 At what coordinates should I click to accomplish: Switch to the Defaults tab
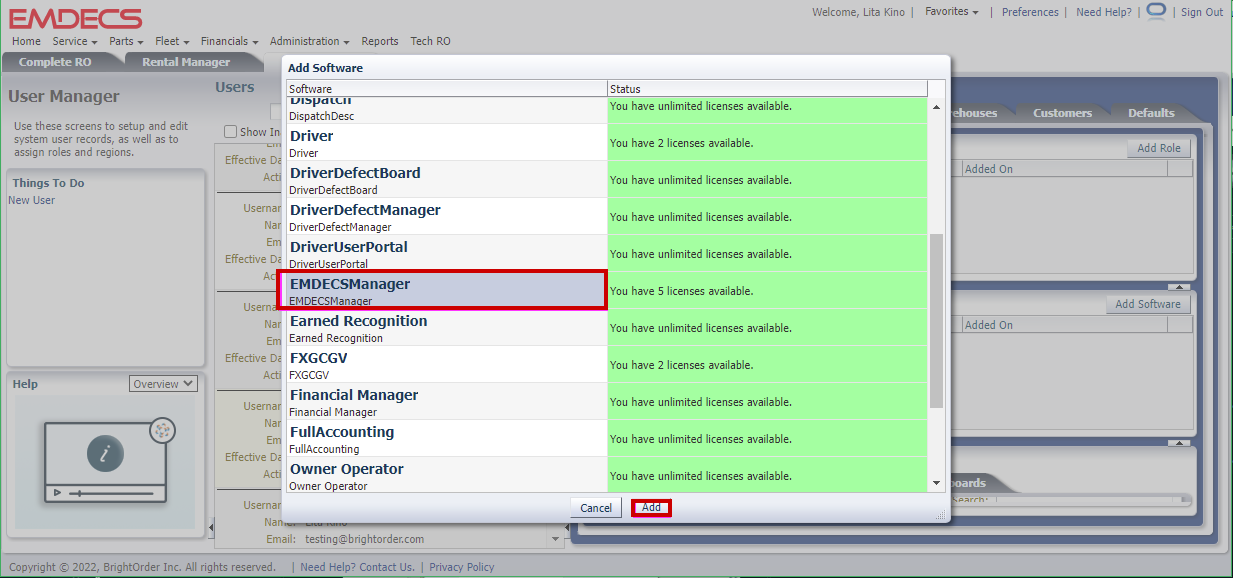click(1151, 113)
